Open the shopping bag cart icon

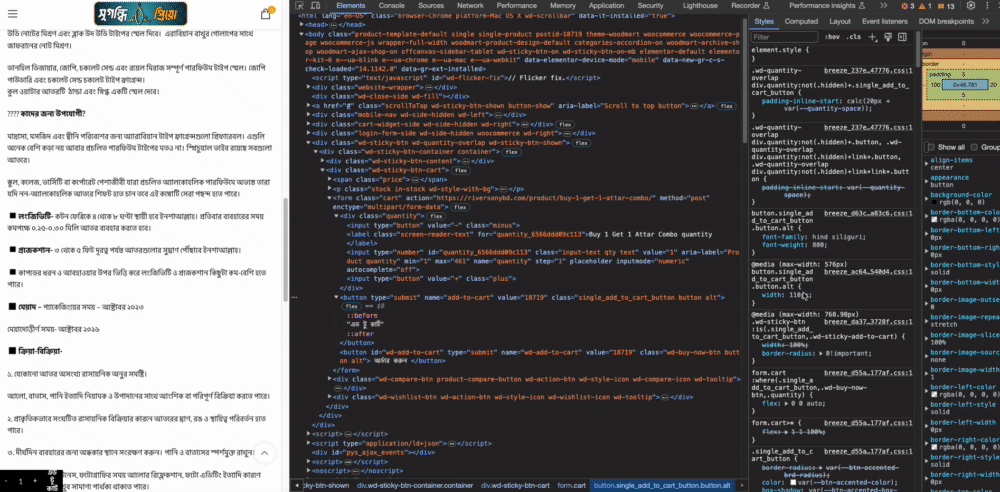coord(266,13)
